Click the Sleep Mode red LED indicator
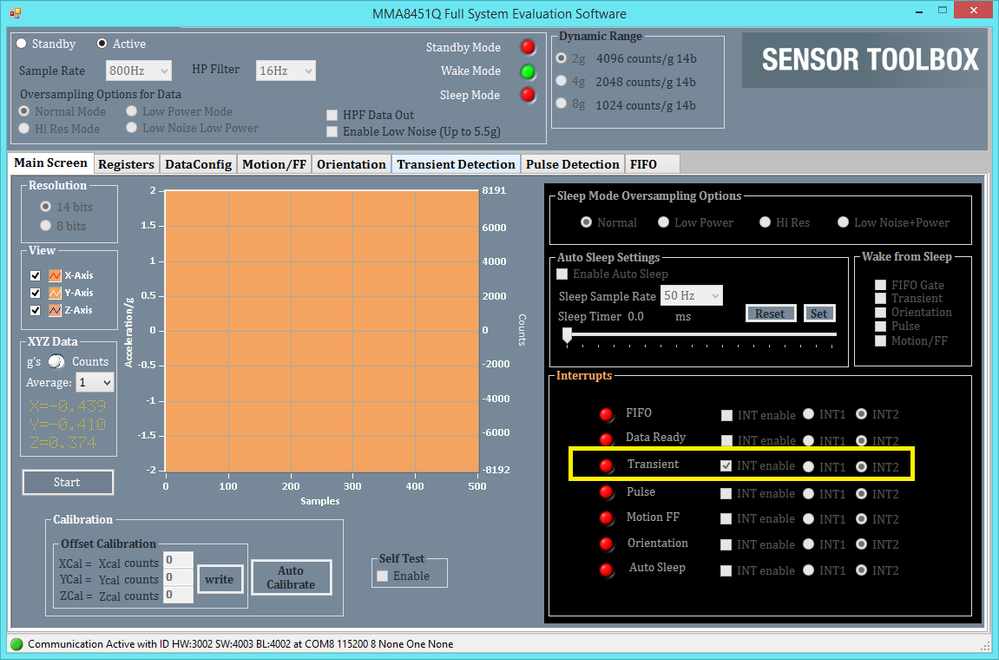999x660 pixels. click(528, 95)
